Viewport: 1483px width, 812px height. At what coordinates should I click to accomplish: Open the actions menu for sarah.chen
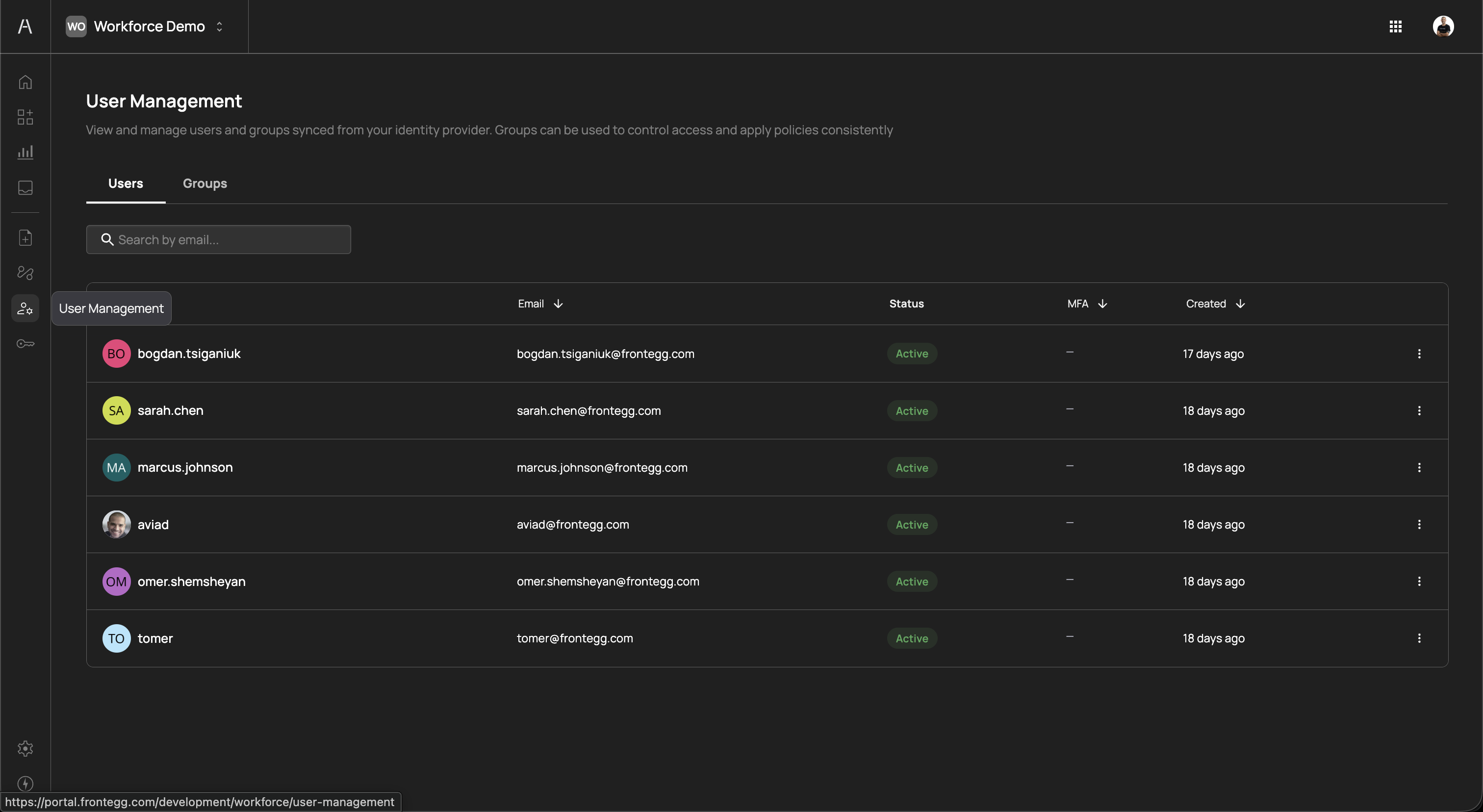pos(1419,410)
